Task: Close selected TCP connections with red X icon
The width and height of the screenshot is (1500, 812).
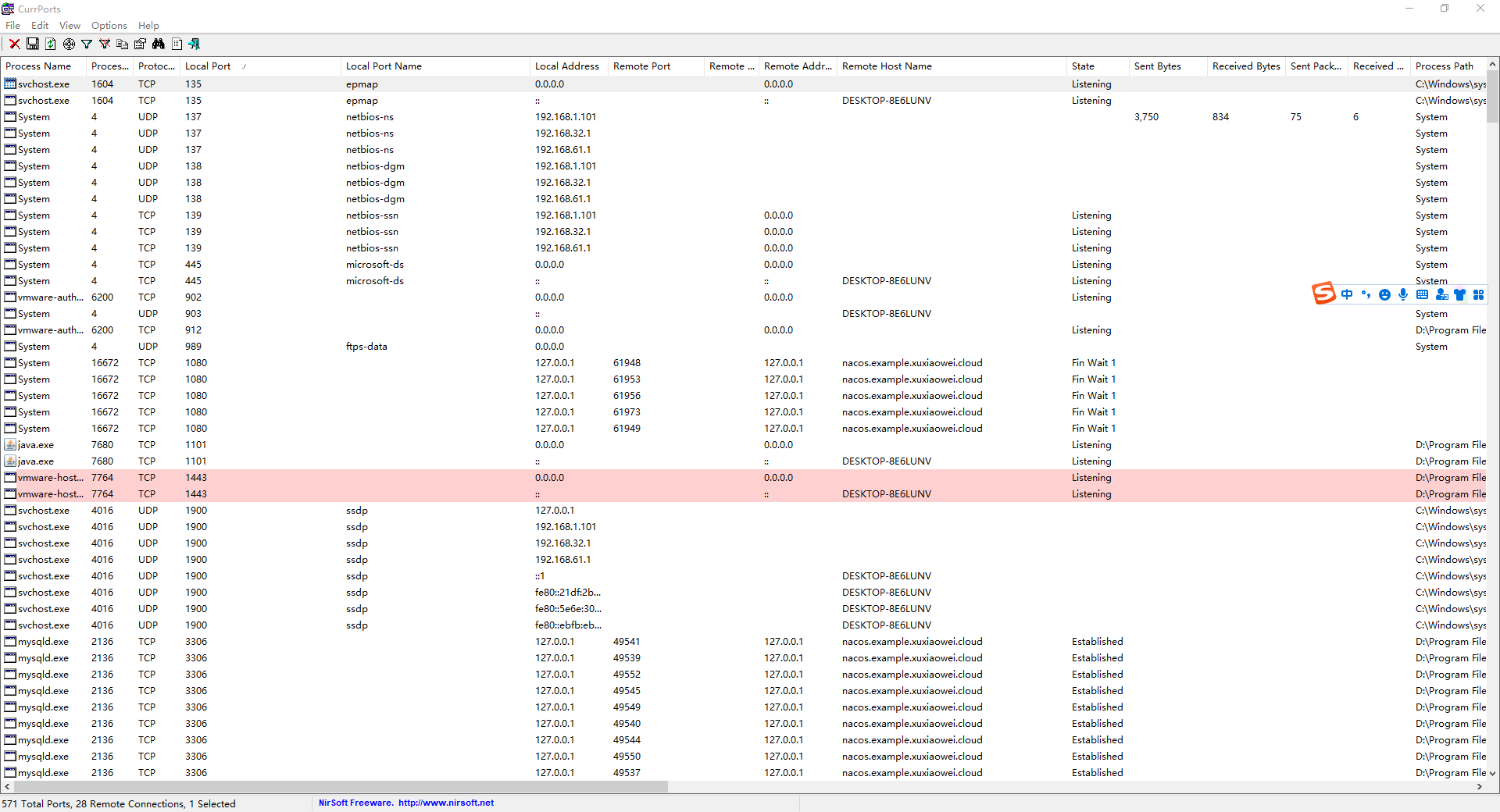Action: pos(14,44)
